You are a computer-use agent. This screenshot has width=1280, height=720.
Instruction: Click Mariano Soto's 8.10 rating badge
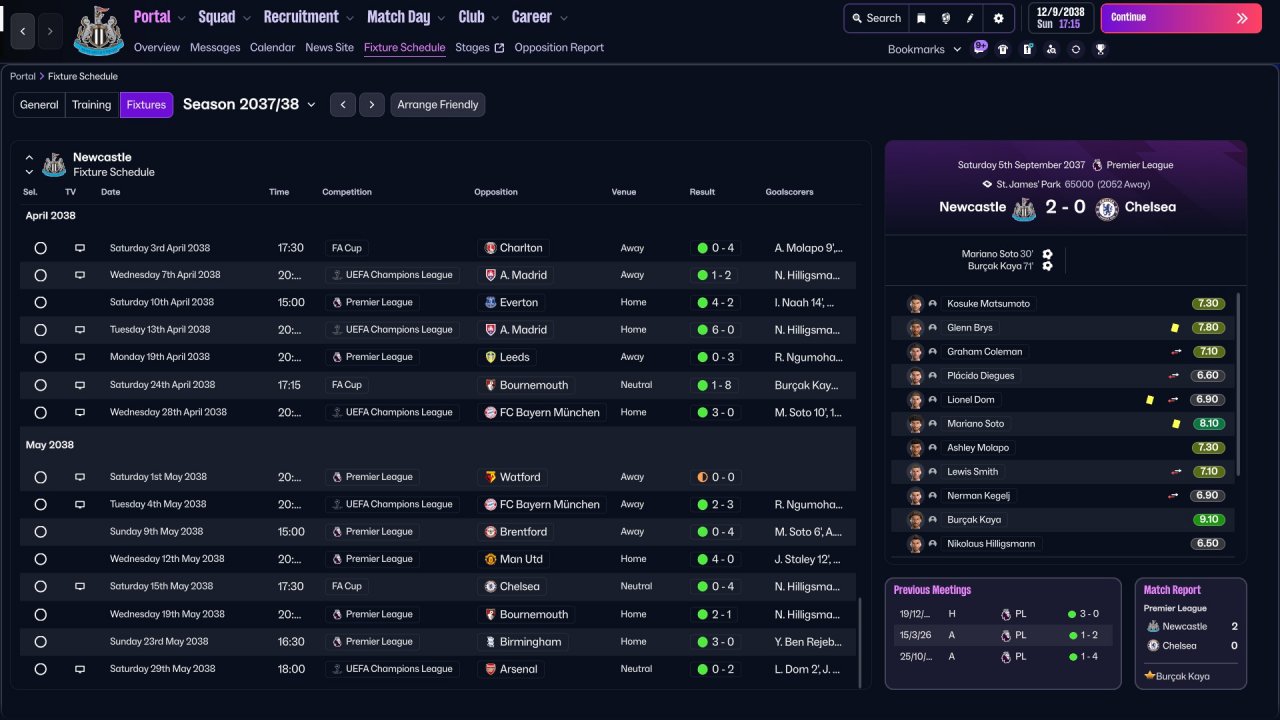click(1208, 424)
